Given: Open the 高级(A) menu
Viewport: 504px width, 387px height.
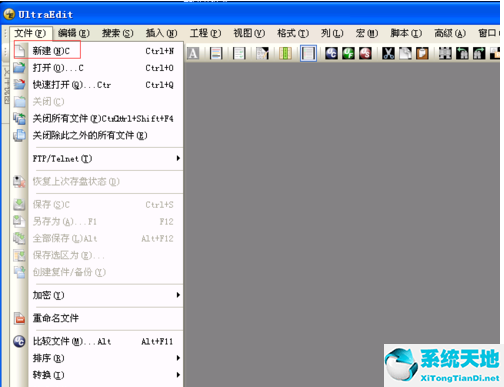Looking at the screenshot, I should pos(450,33).
